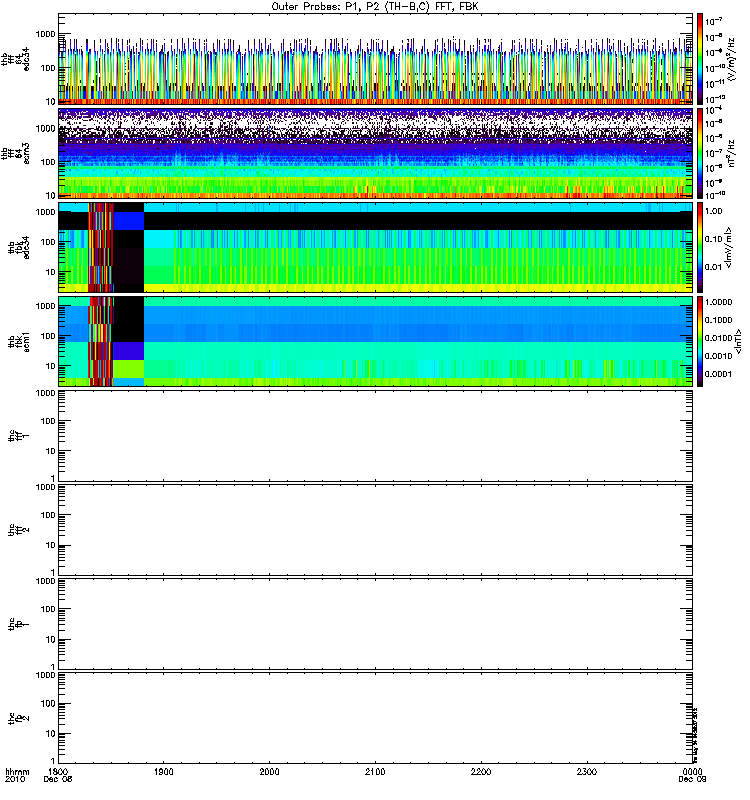Viewport: 750px width, 800px height.
Task: Click the <|nT|> color bar
Action: tap(700, 341)
